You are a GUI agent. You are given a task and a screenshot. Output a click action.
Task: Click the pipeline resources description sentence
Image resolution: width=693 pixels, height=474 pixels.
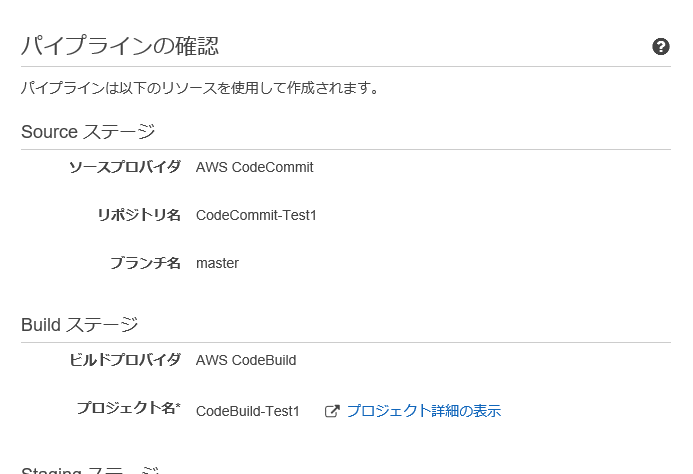tap(200, 88)
